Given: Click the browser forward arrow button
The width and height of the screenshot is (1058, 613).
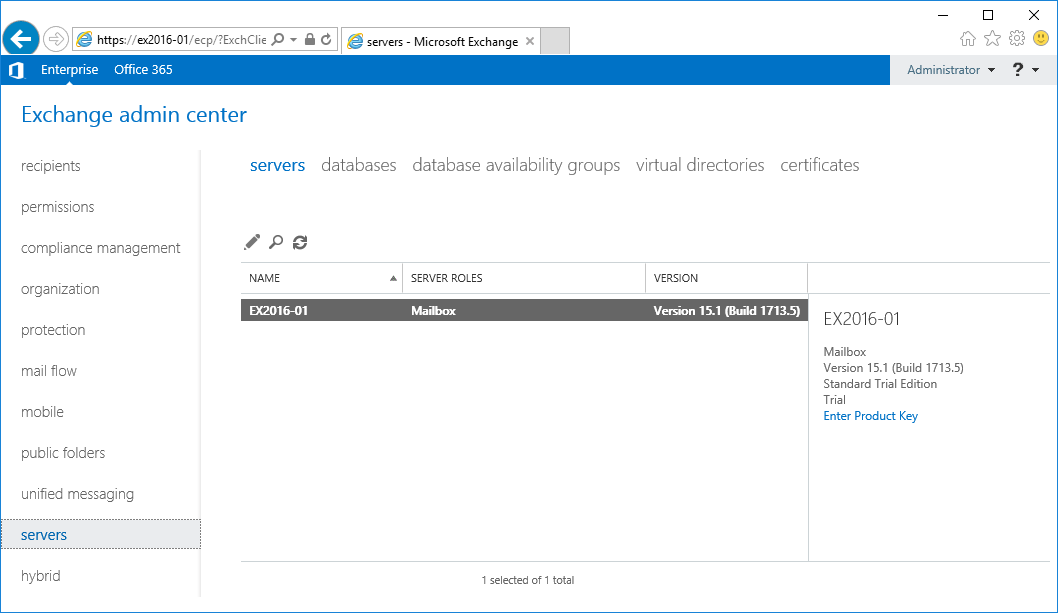Looking at the screenshot, I should click(x=56, y=39).
